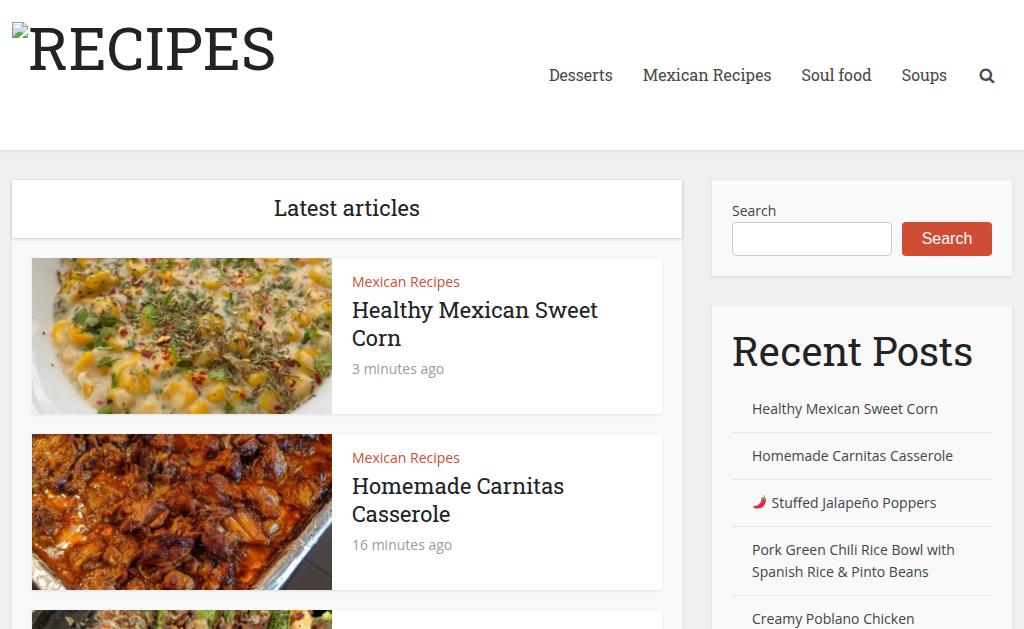The width and height of the screenshot is (1024, 629).
Task: Open the Homemade Carnitas Casserole article title
Action: (457, 500)
